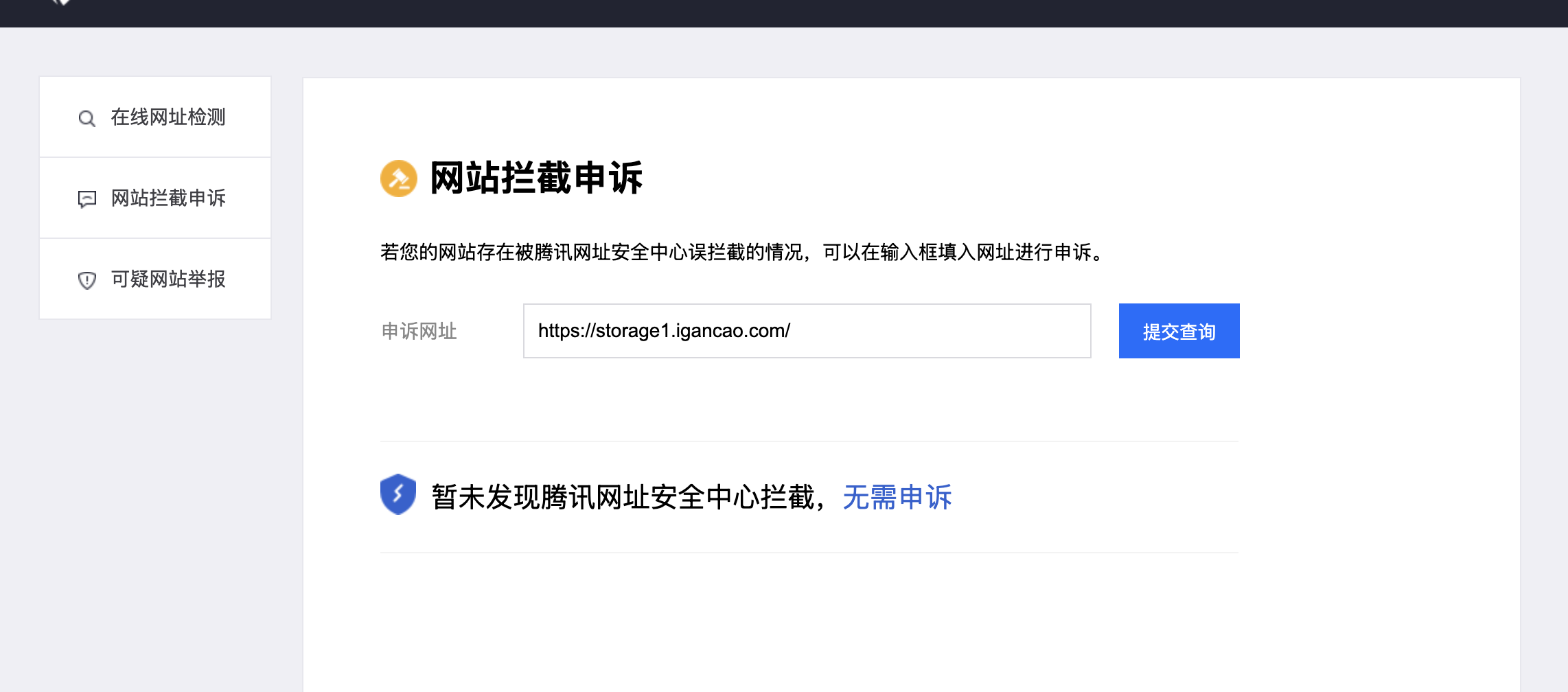This screenshot has height=692, width=1568.
Task: Click the 暂未发现腾讯网址安全中心拦截 result text
Action: (x=630, y=497)
